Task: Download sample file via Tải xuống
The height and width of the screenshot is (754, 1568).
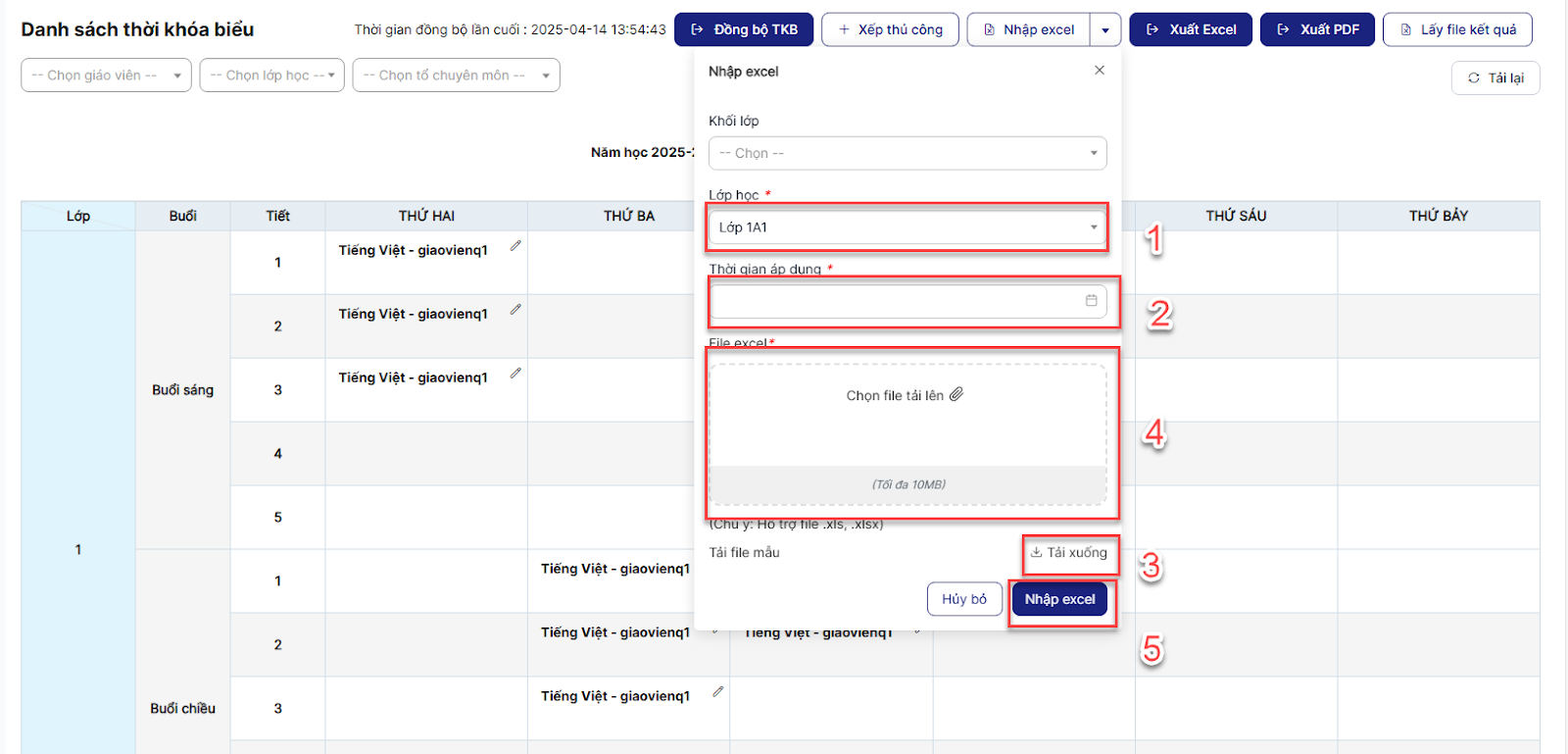Action: (x=1068, y=553)
